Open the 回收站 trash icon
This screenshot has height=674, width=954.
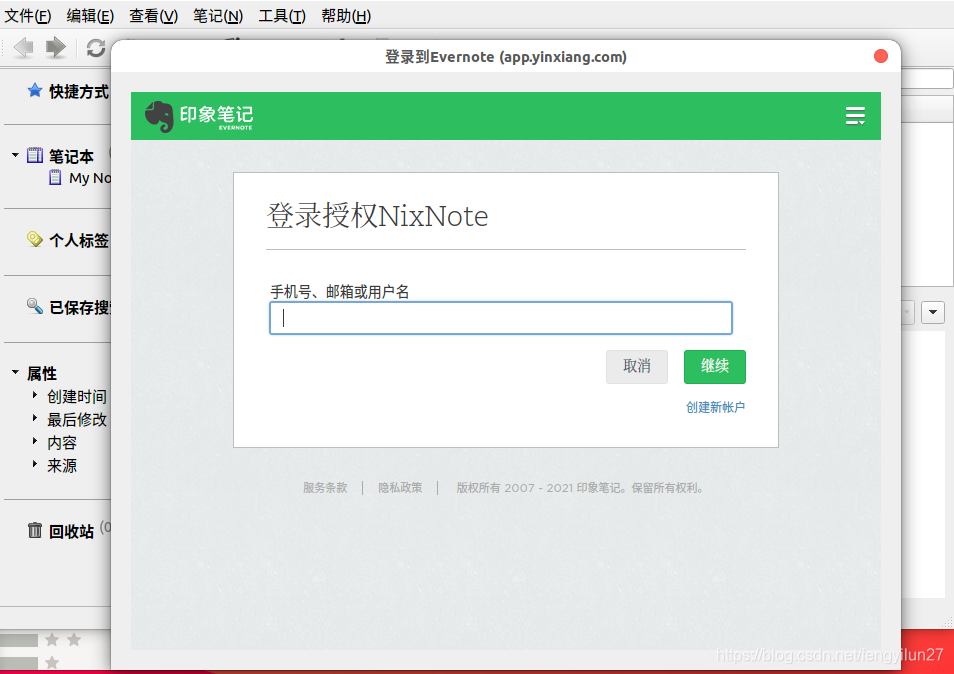(35, 531)
